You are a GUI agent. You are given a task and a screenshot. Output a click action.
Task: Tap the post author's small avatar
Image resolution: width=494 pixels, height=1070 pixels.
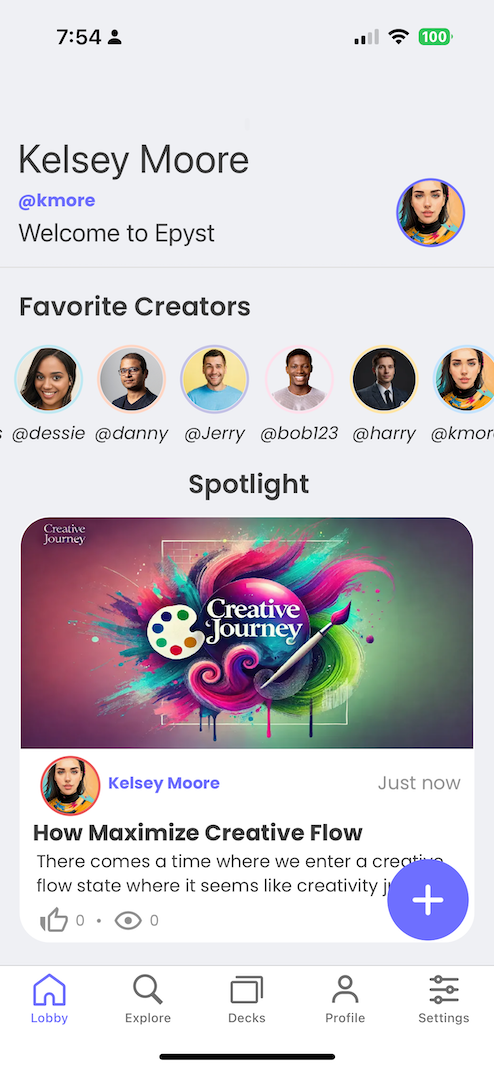[70, 785]
